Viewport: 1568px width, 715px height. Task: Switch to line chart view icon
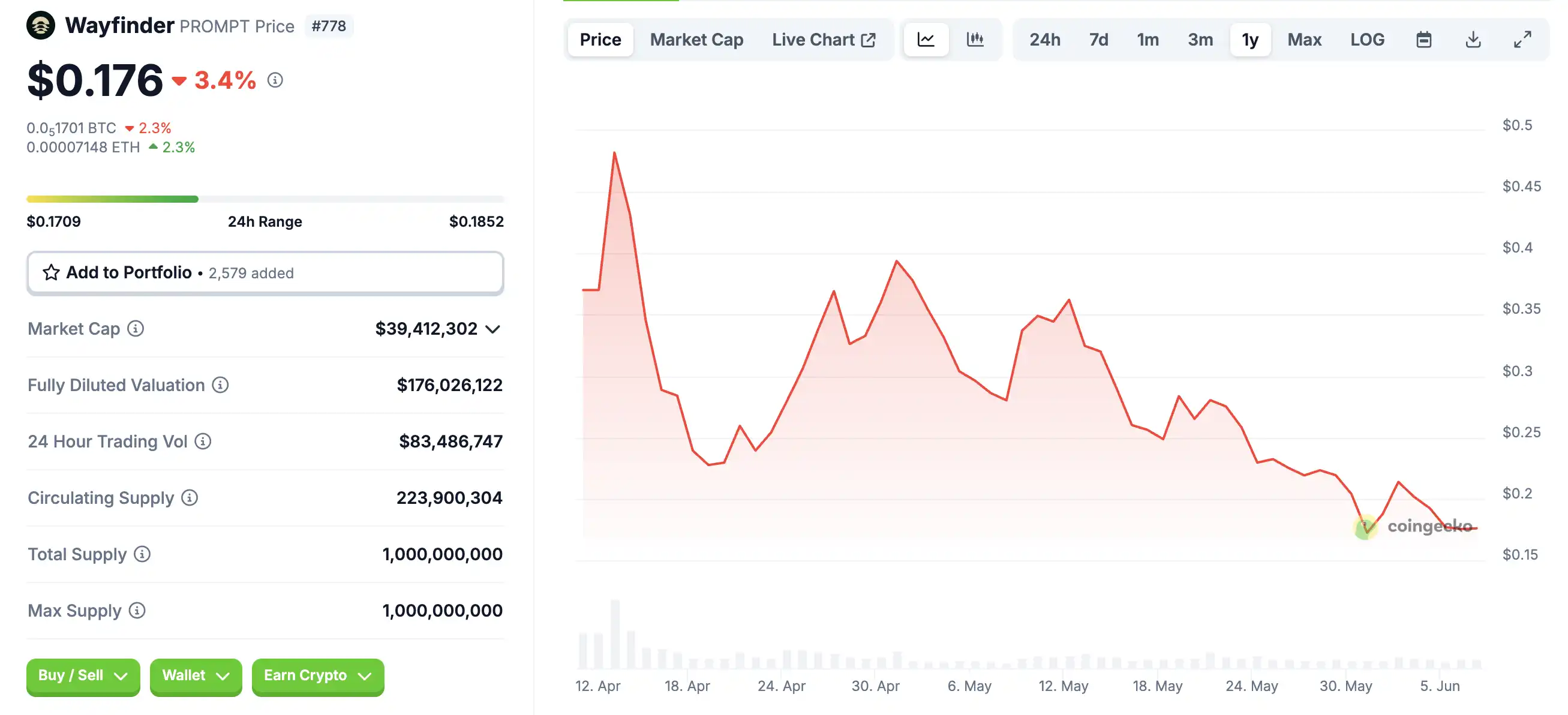tap(925, 40)
